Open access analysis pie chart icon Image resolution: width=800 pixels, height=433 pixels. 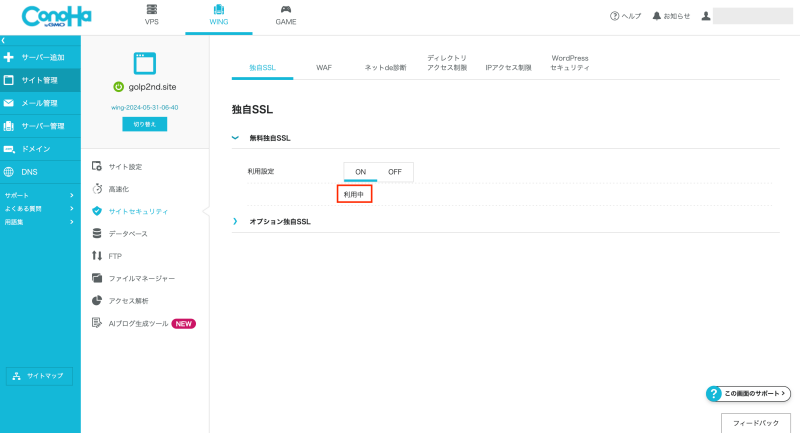(97, 300)
